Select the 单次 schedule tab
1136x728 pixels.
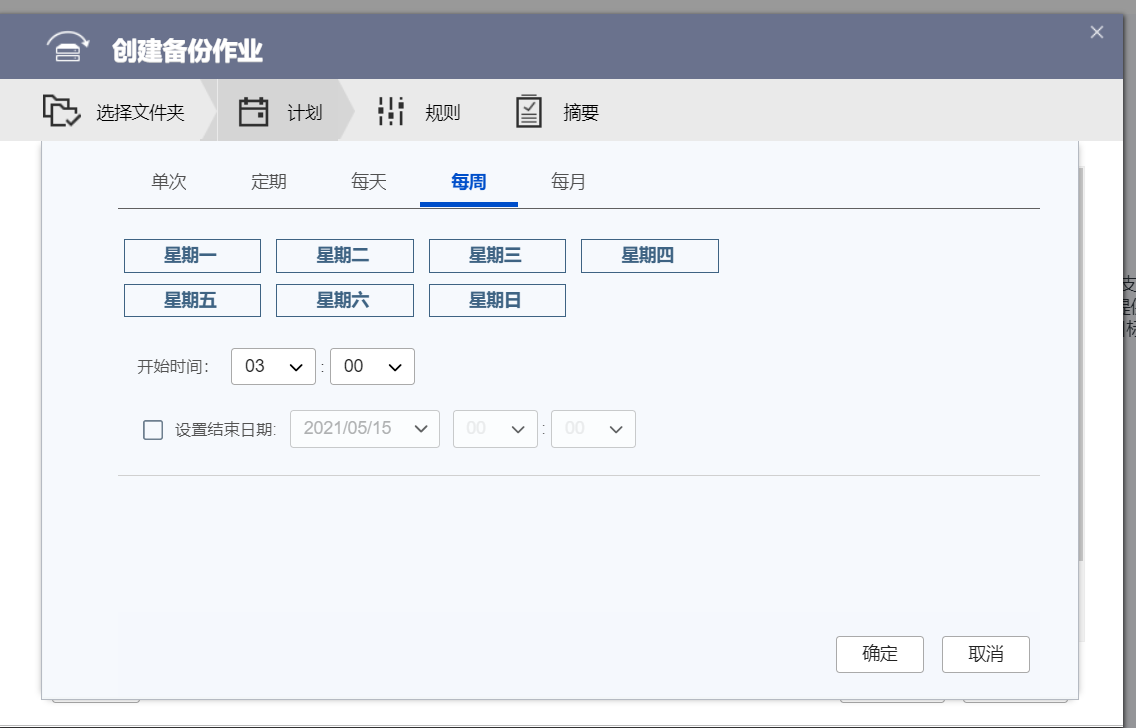click(x=169, y=182)
